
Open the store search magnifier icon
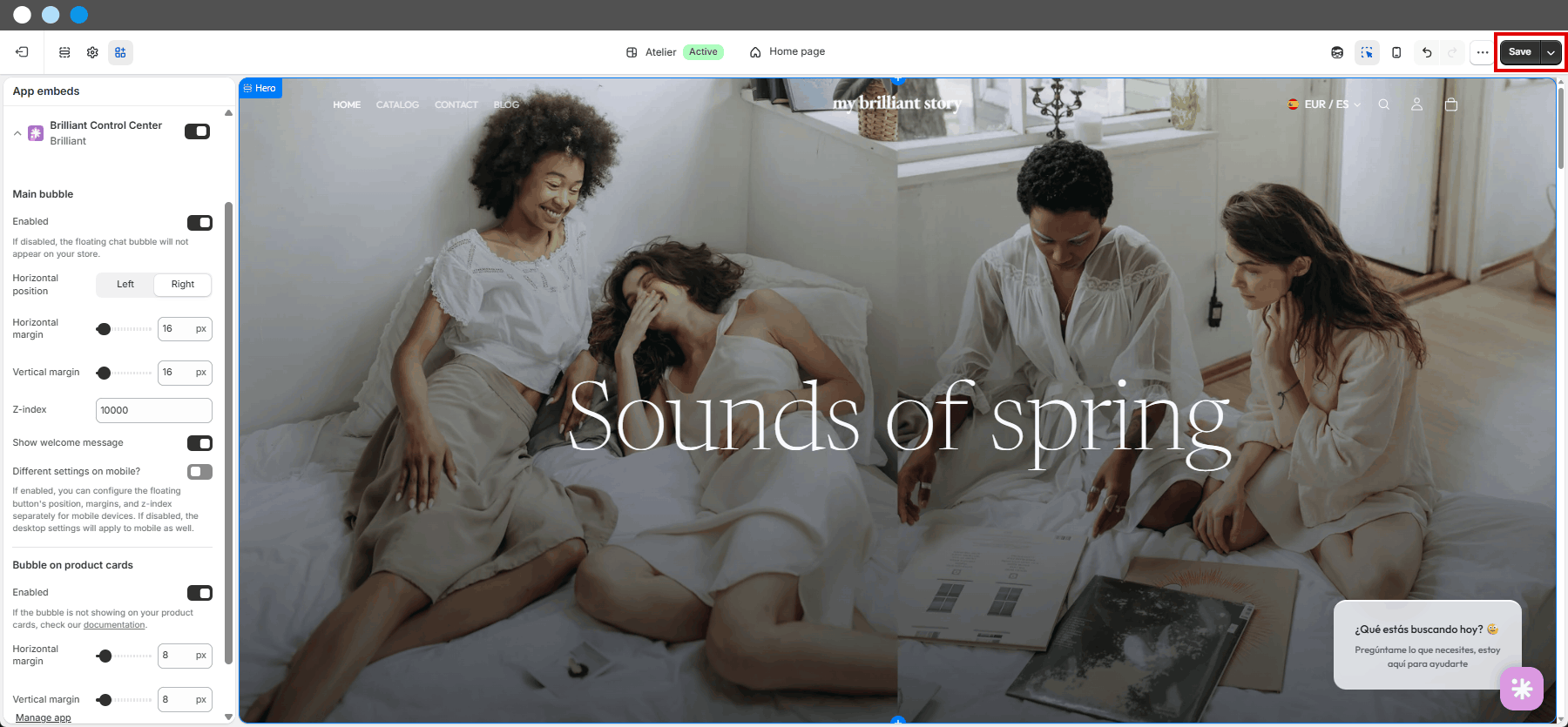pyautogui.click(x=1383, y=104)
